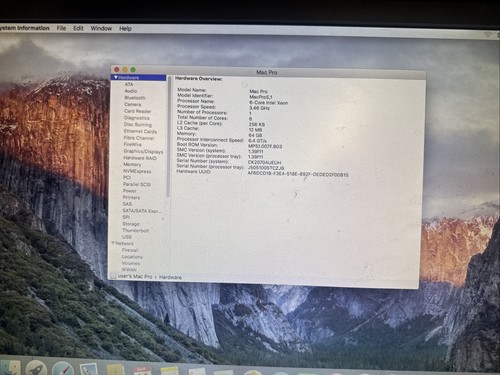Click "user's Mac Pro" in the path bar
This screenshot has height=375, width=500.
135,276
